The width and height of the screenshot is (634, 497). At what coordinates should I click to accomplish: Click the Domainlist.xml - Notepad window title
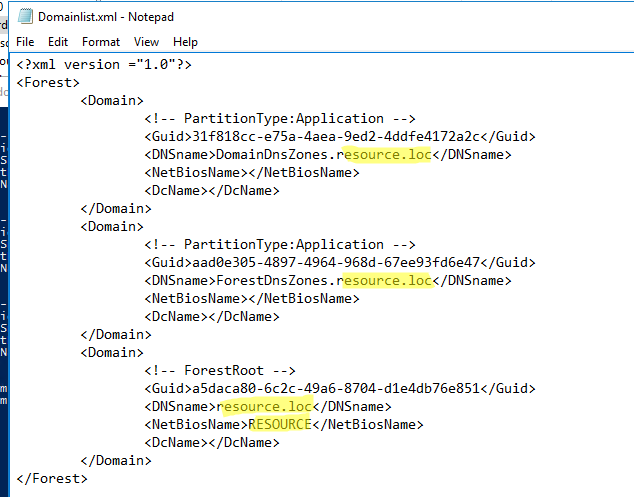106,17
